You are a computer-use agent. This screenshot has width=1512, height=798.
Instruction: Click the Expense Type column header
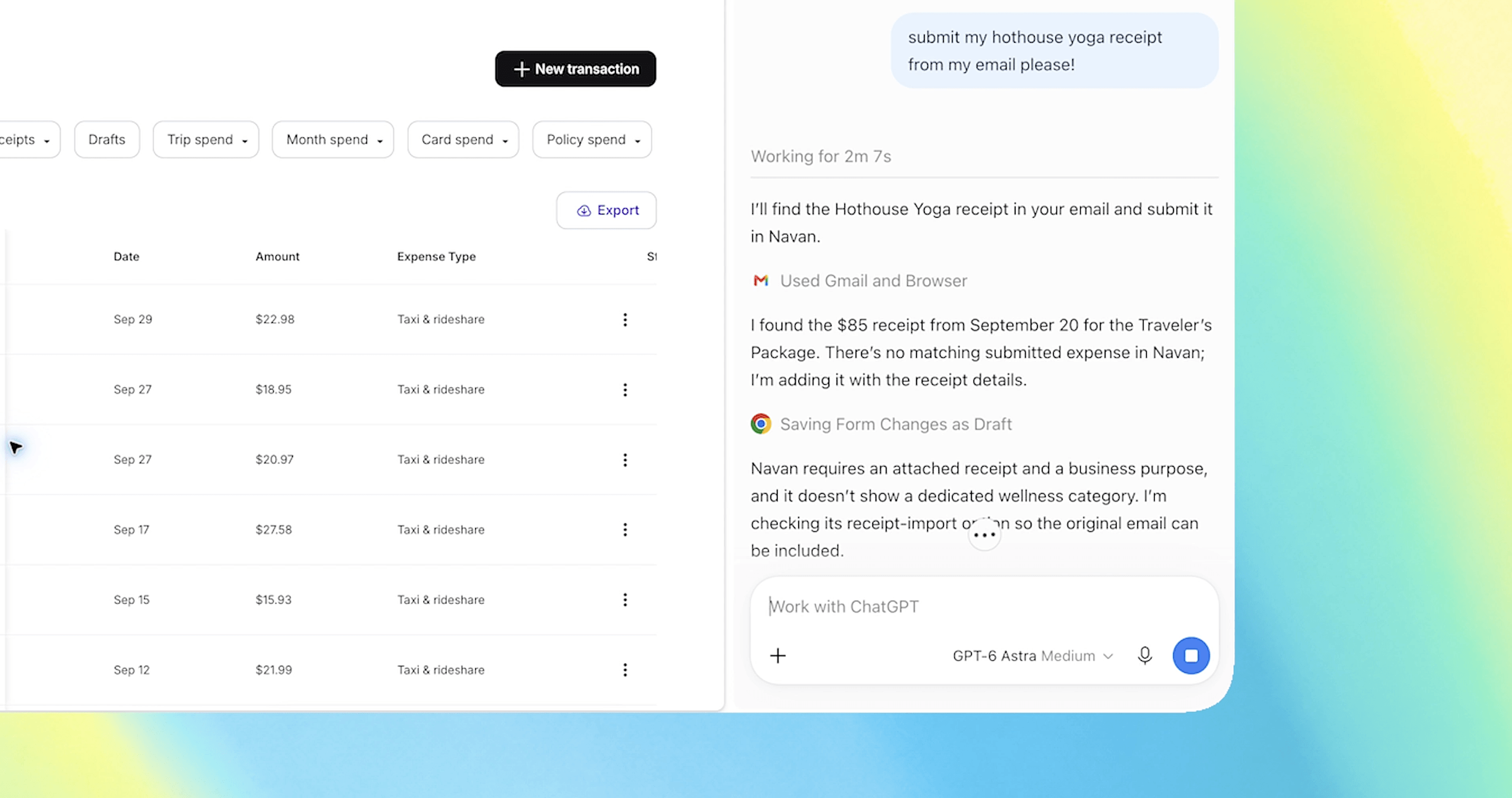(x=436, y=256)
